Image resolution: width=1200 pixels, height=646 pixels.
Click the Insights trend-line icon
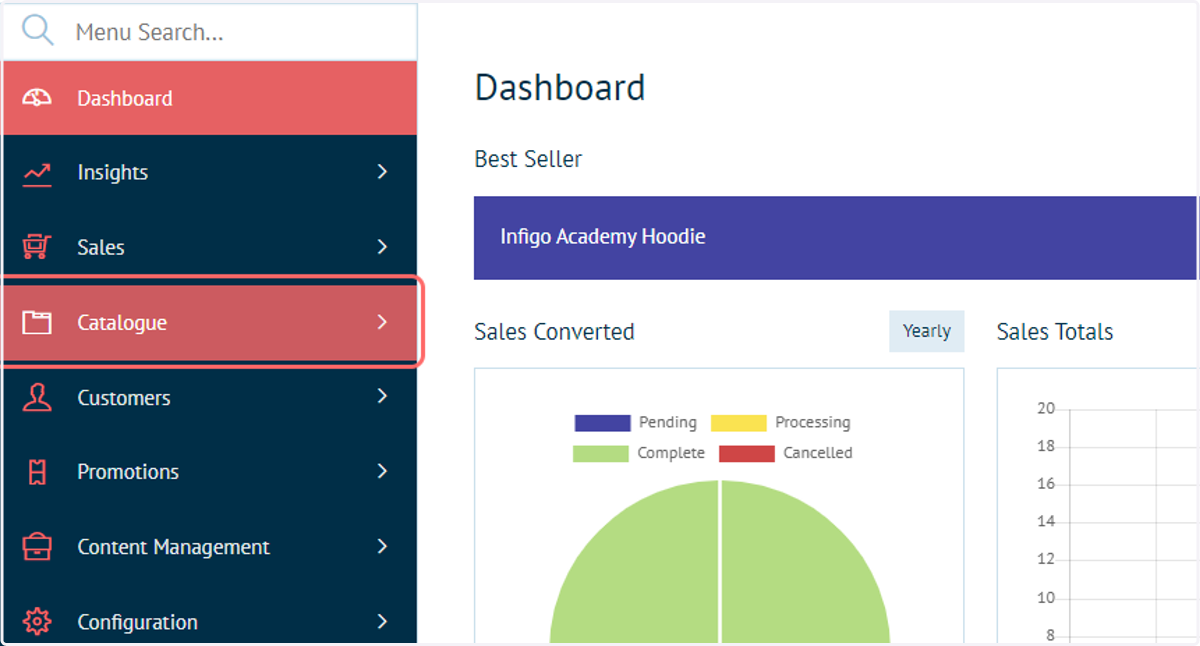[37, 173]
